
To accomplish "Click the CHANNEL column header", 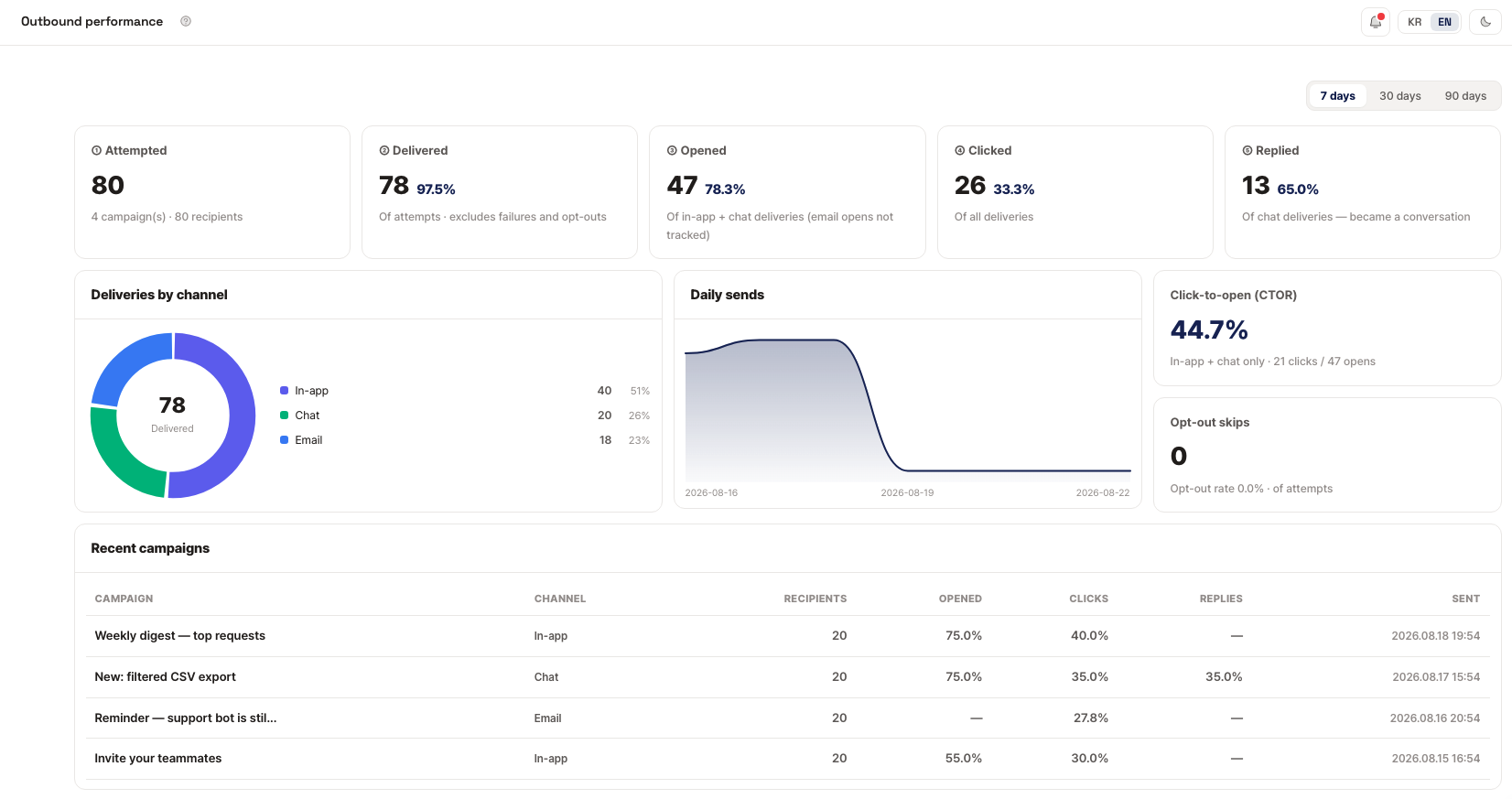I will pos(560,599).
